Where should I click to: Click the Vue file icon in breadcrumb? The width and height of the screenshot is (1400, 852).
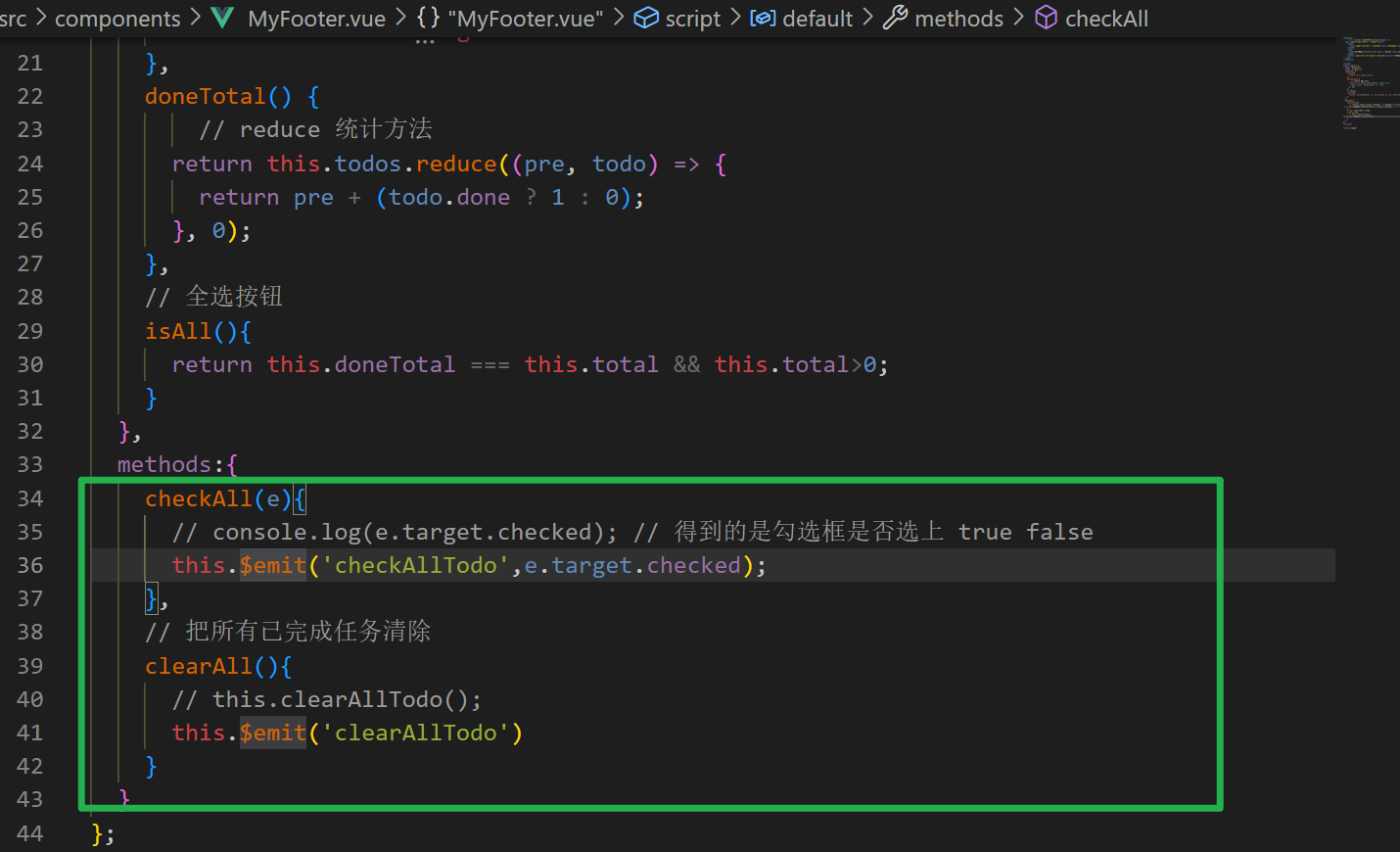coord(223,18)
